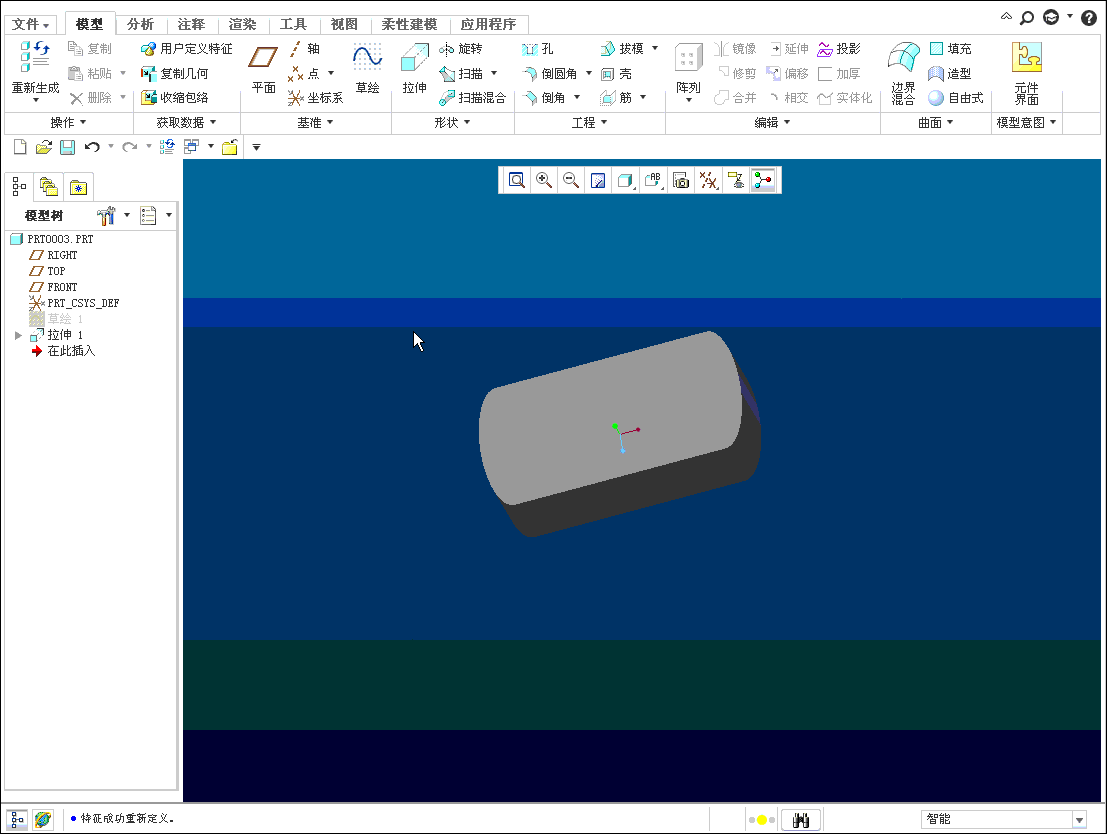Select 复制几何 copy geometry
The height and width of the screenshot is (834, 1107).
174,73
